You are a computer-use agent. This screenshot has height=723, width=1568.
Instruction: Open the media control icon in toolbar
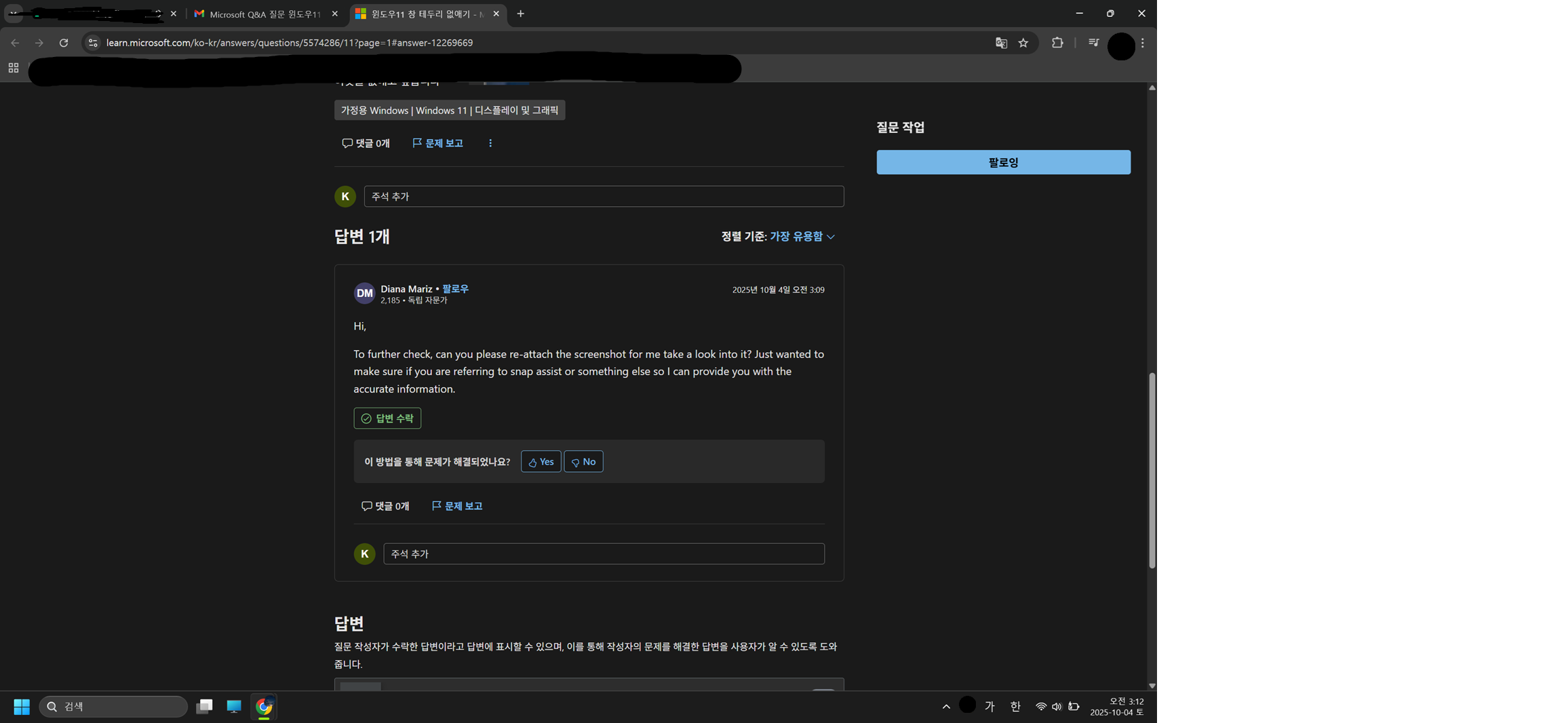tap(1093, 43)
